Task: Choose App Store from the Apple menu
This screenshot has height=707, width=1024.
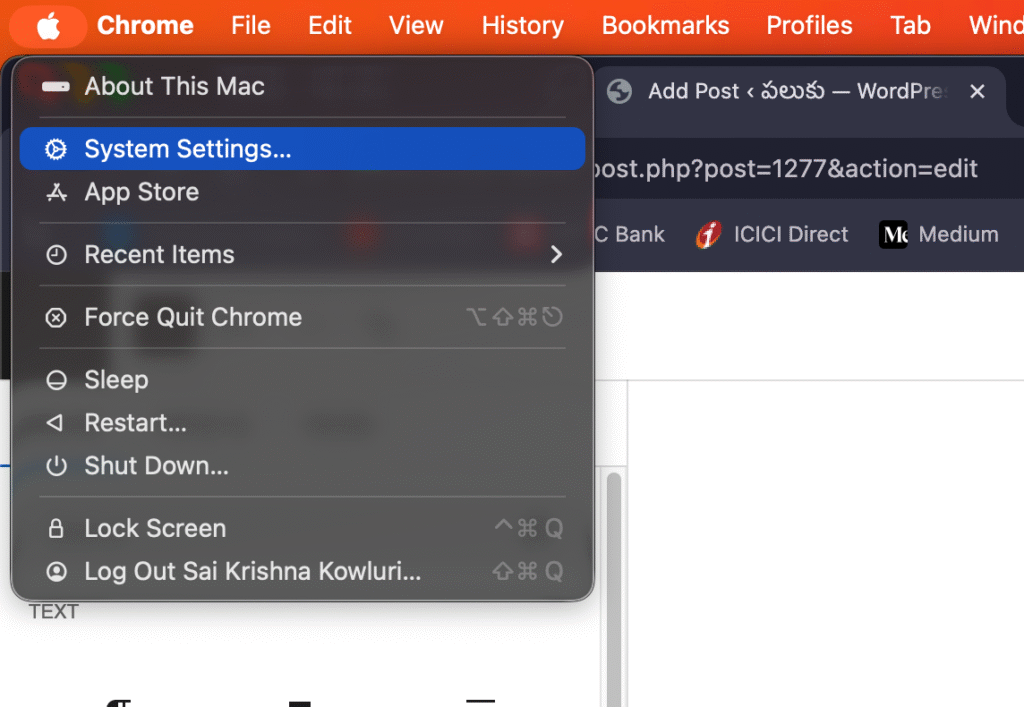Action: tap(302, 193)
